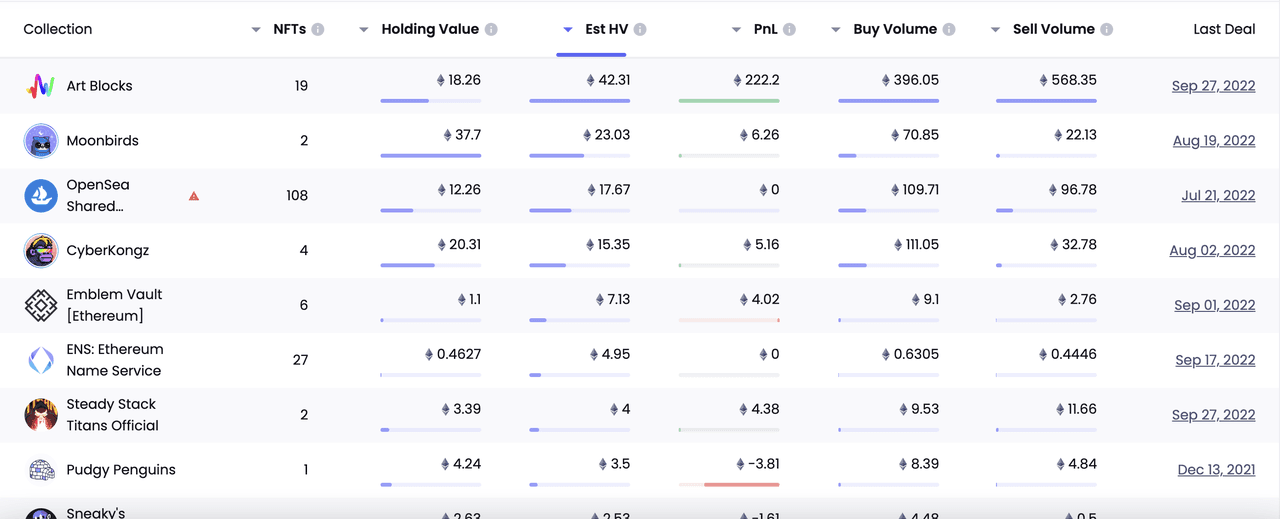This screenshot has width=1280, height=519.
Task: Click the ENS Ethereum Name Service logo
Action: click(41, 361)
